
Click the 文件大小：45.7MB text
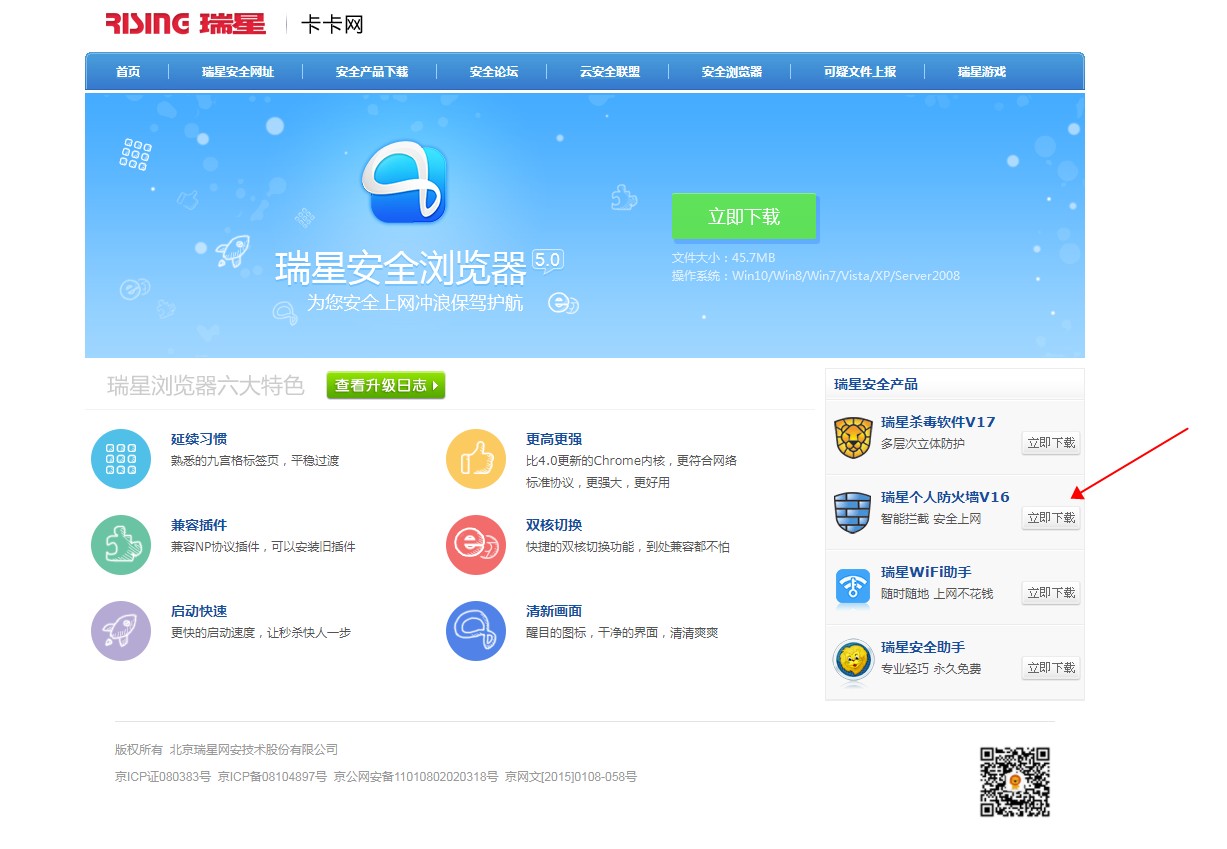tap(724, 258)
